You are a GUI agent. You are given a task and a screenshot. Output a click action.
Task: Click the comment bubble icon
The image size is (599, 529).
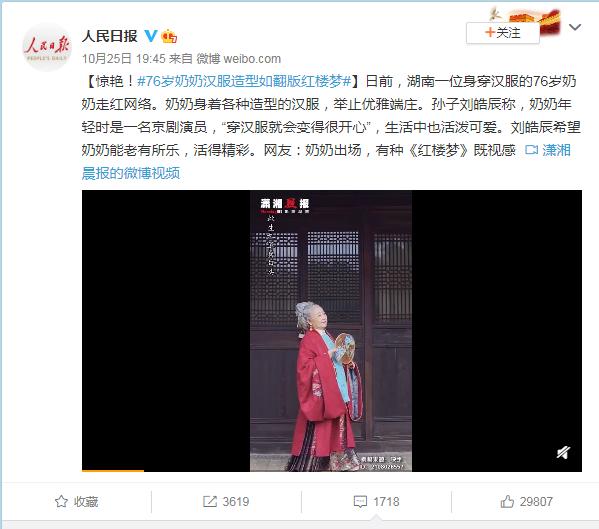(x=360, y=501)
